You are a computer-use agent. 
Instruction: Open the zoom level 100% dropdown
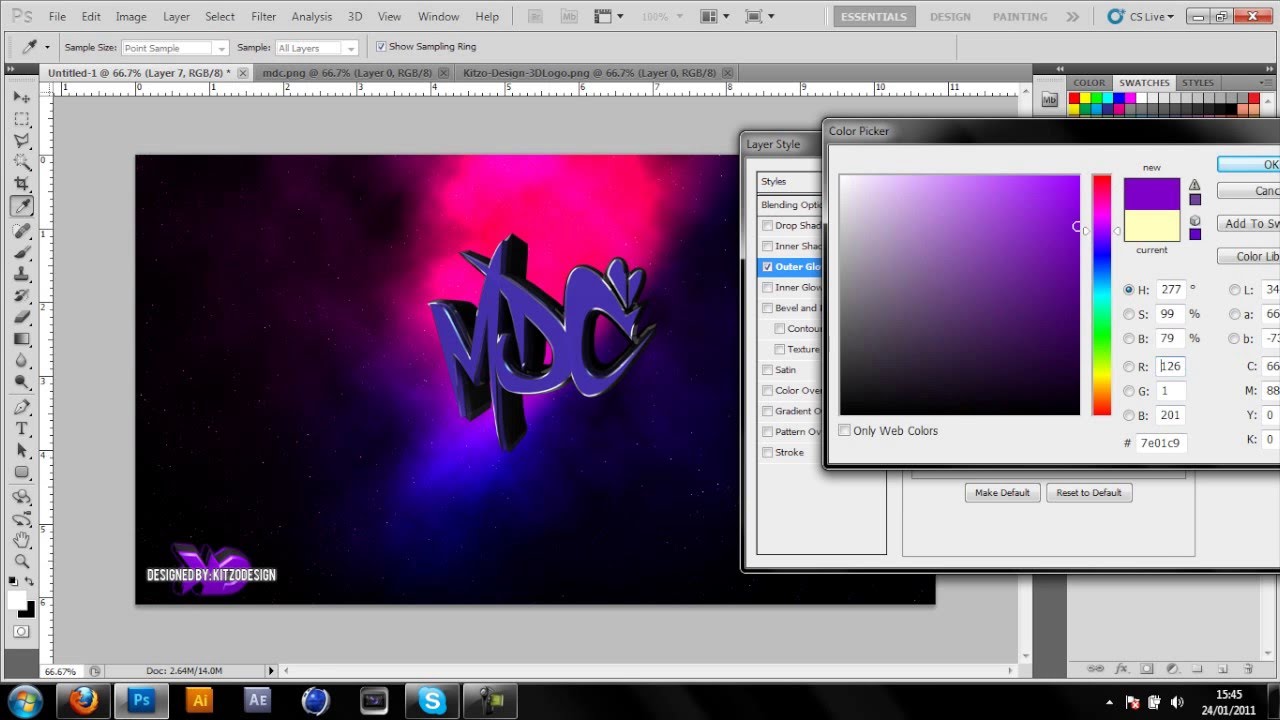point(661,17)
